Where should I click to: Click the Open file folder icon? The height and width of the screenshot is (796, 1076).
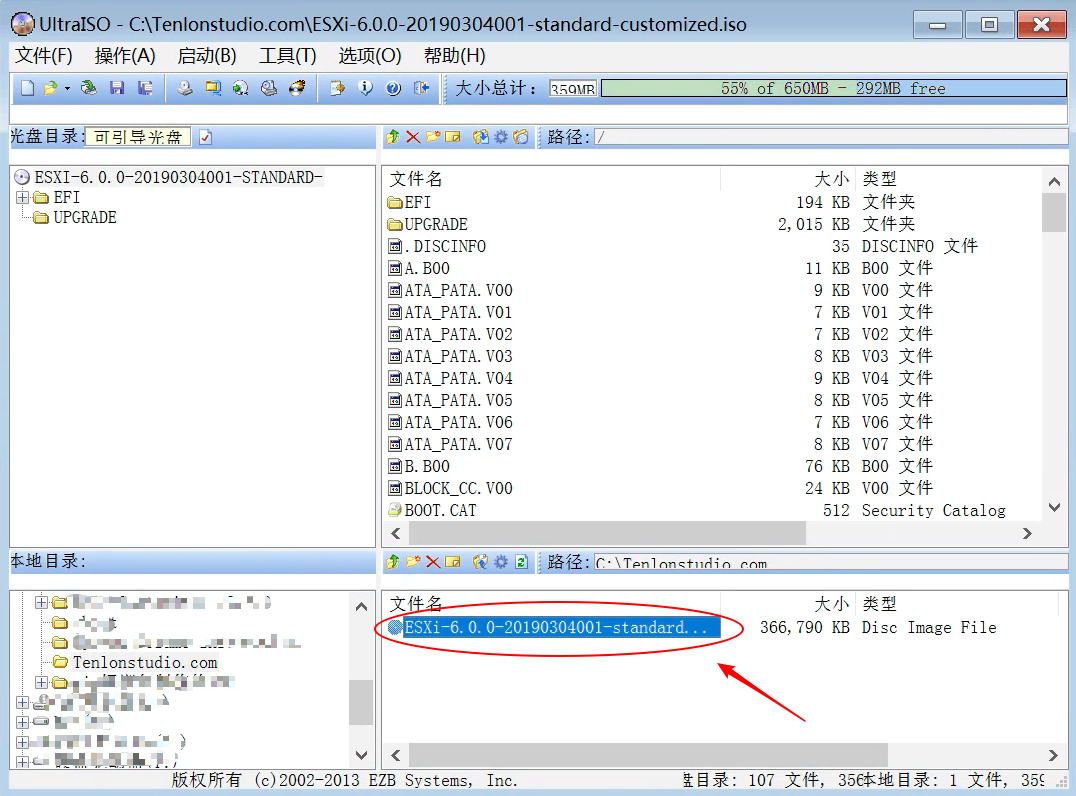tap(50, 88)
